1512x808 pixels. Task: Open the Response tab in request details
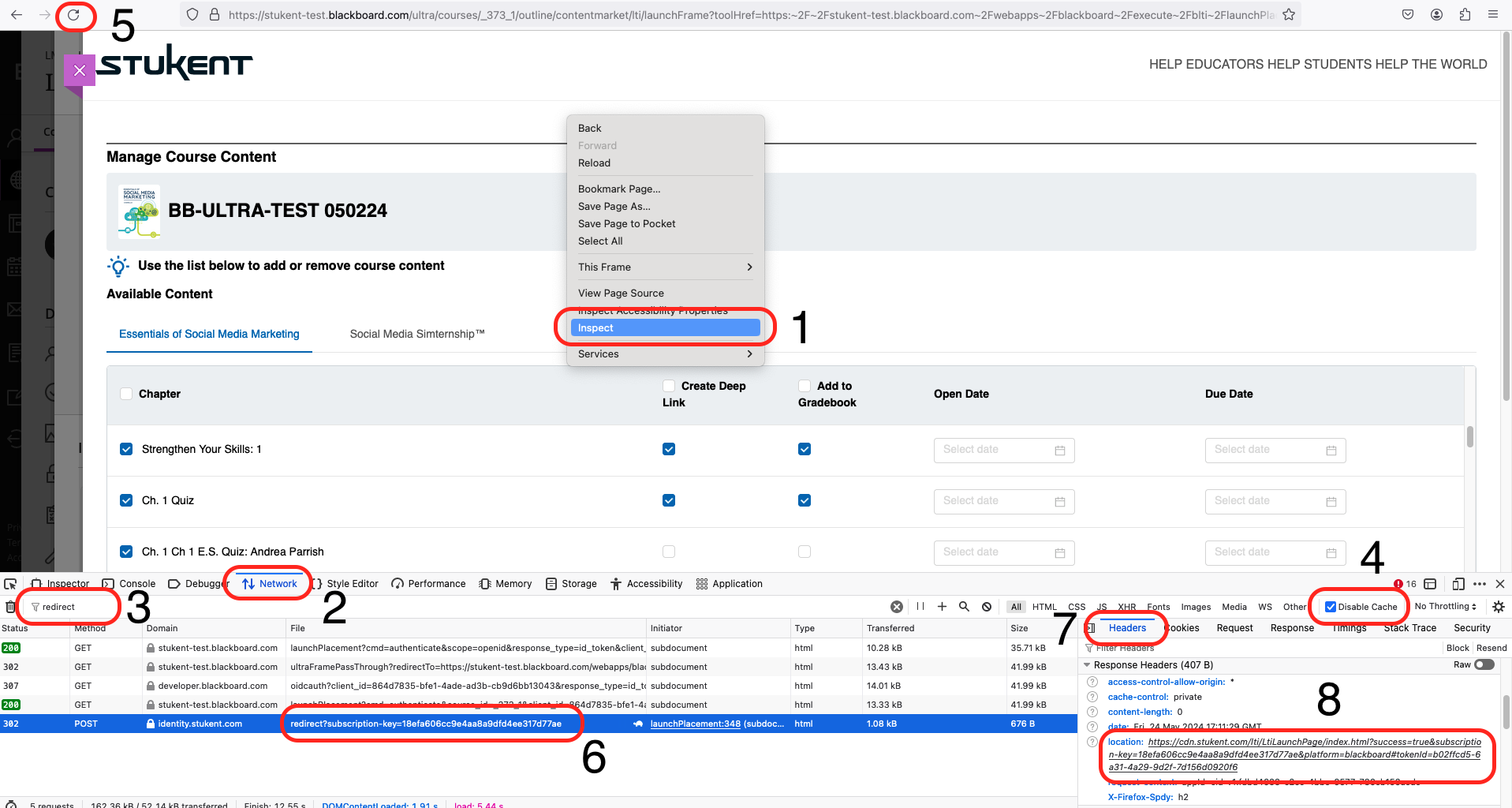1292,628
